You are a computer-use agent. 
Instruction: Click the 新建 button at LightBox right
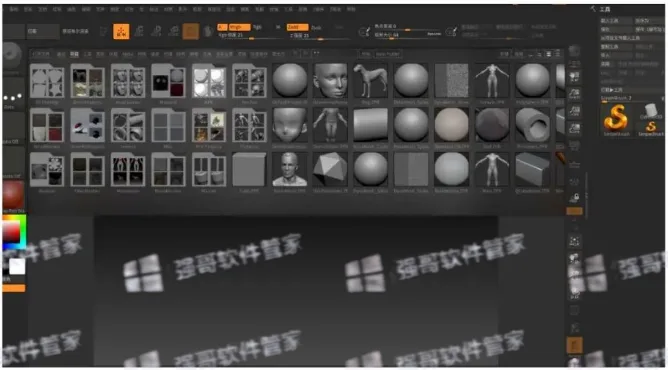[504, 54]
